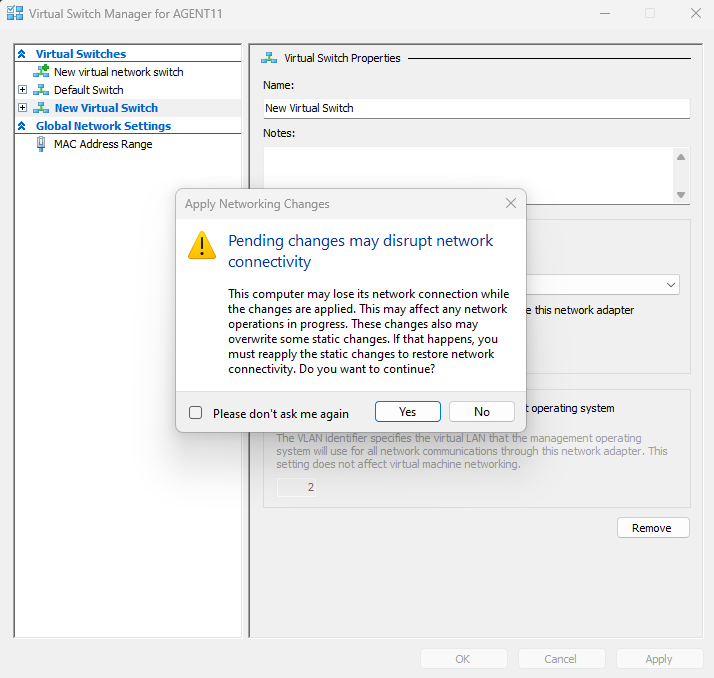This screenshot has width=714, height=678.
Task: Open MAC Address Range settings
Action: coord(103,144)
